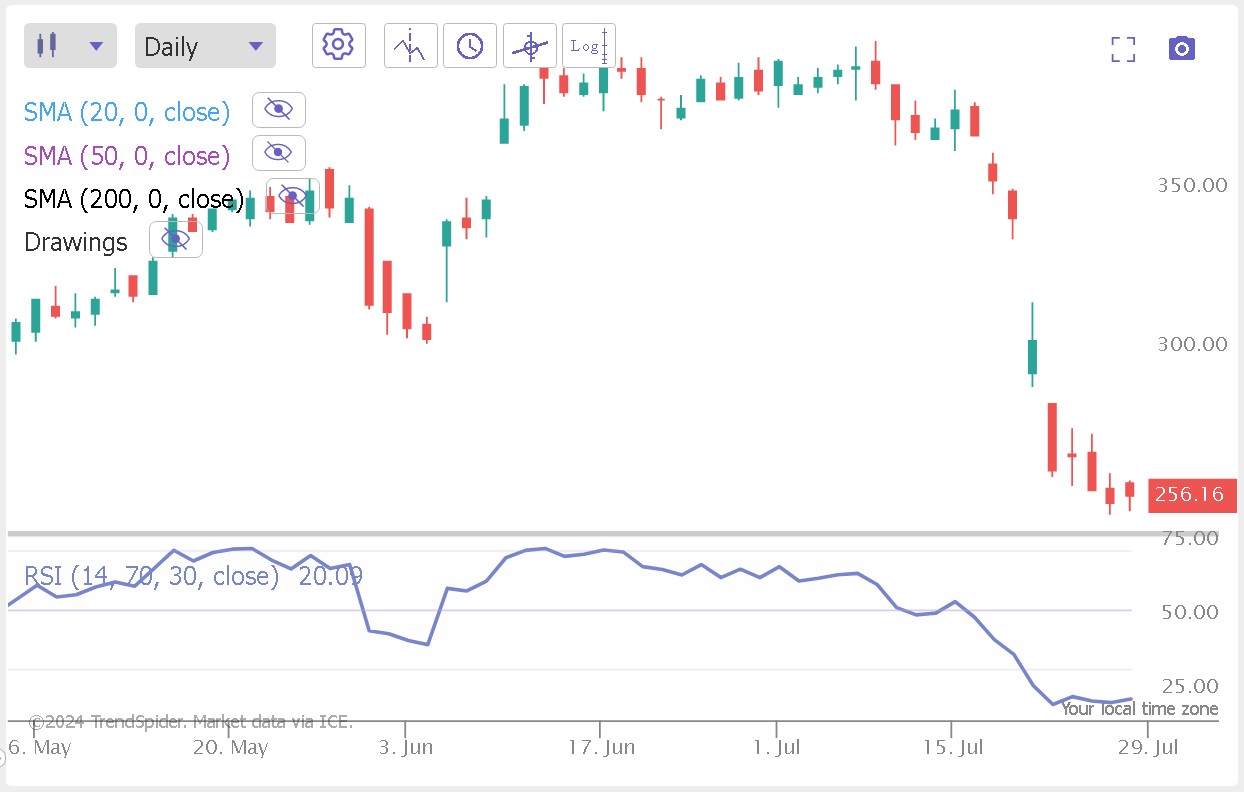This screenshot has height=792, width=1244.
Task: Click the SMA (20, 0, close) label
Action: point(127,112)
